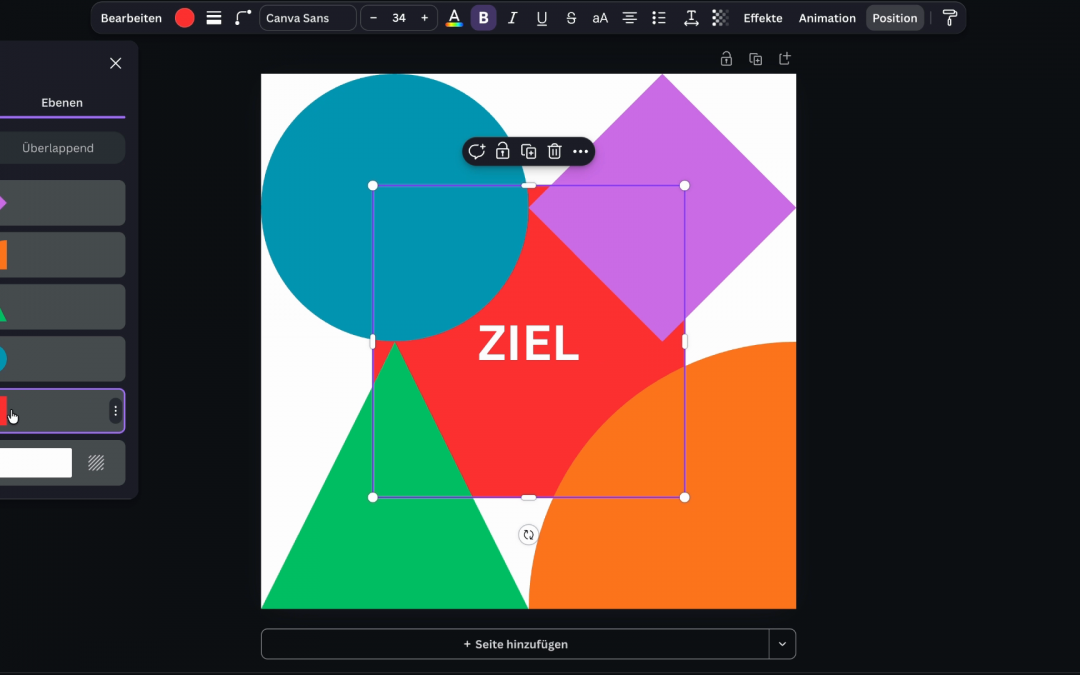Viewport: 1080px width, 675px height.
Task: Switch to the Ebenen tab
Action: click(62, 103)
